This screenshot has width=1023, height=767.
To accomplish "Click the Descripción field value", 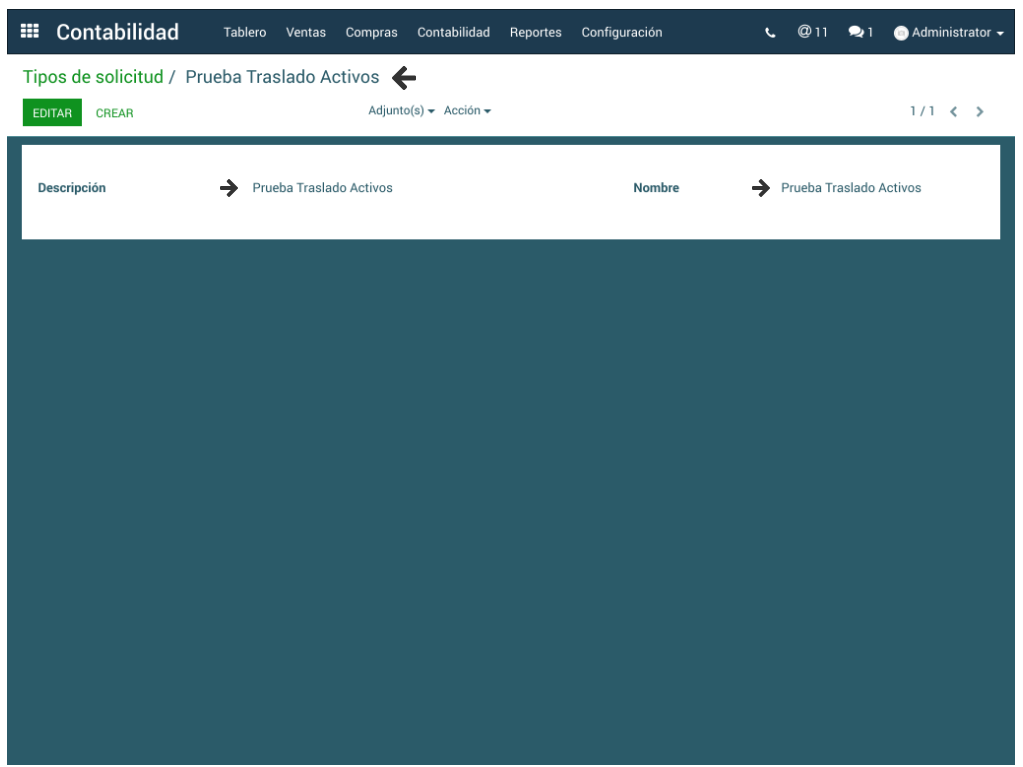I will 322,188.
